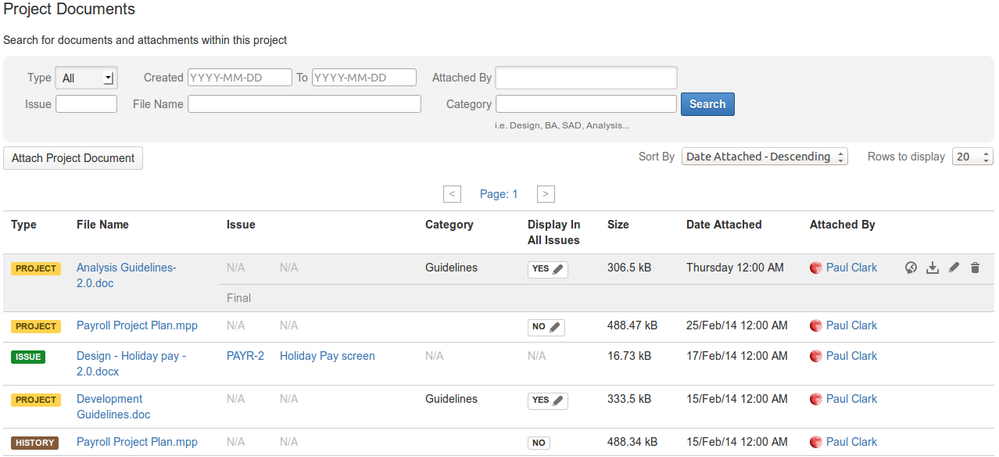Click the ISSUE type badge
999x457 pixels.
click(x=28, y=357)
